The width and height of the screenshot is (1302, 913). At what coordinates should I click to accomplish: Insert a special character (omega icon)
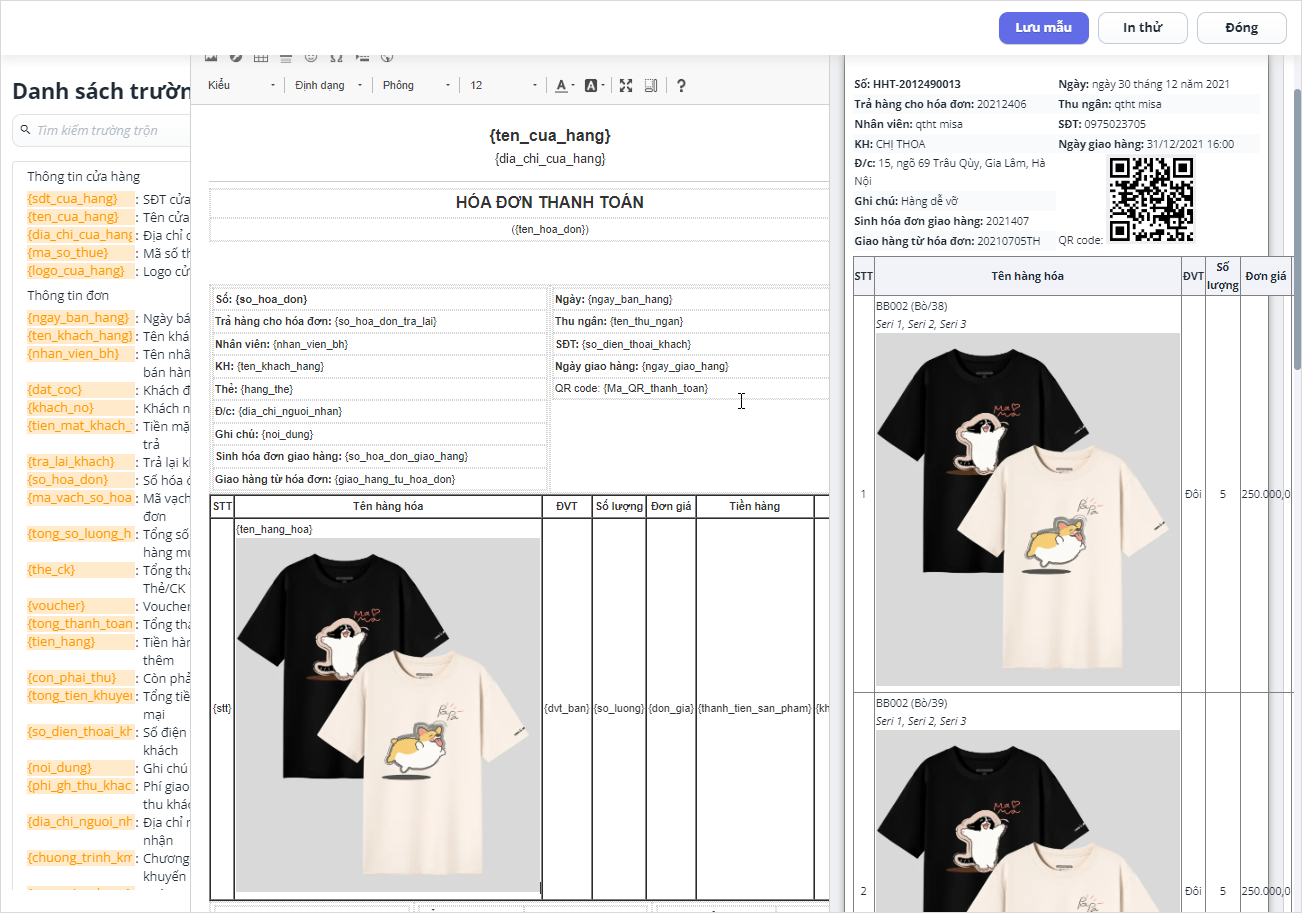[336, 57]
